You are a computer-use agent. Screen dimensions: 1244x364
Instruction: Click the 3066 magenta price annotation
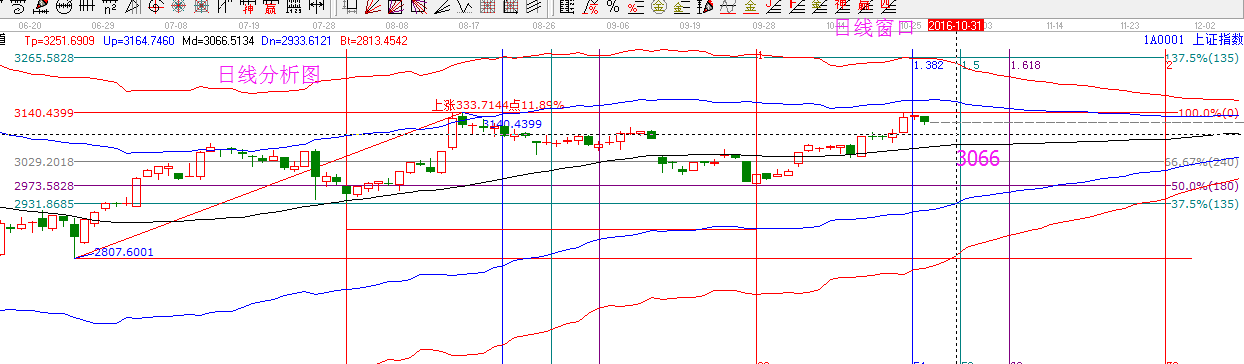pyautogui.click(x=978, y=159)
